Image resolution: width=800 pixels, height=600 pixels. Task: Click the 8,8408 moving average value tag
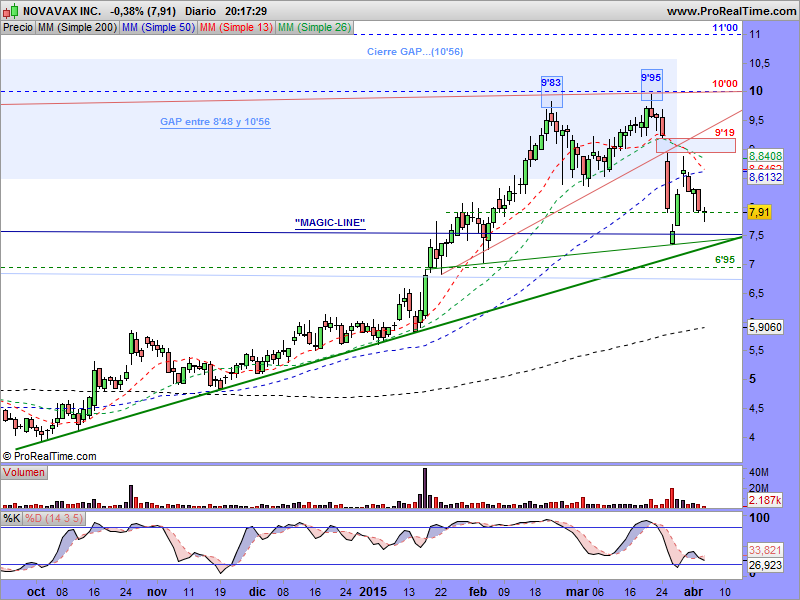click(765, 156)
